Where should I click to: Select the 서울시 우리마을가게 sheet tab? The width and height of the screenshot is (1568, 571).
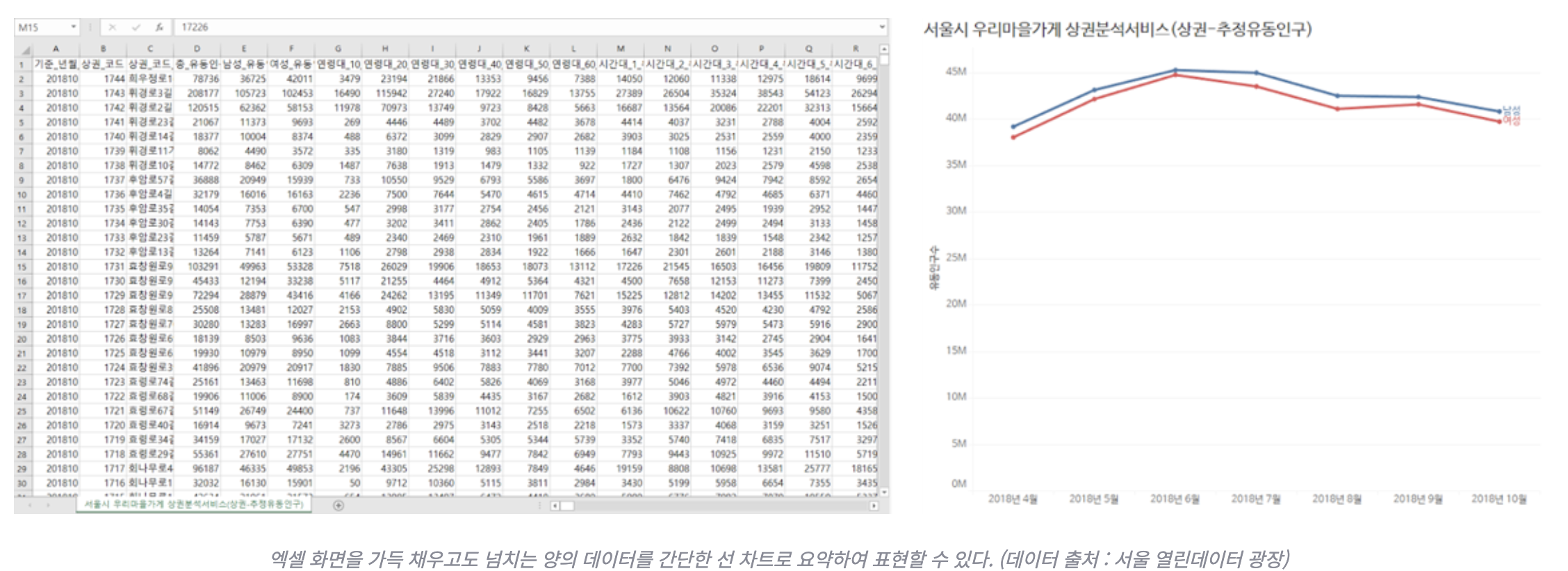pyautogui.click(x=194, y=504)
